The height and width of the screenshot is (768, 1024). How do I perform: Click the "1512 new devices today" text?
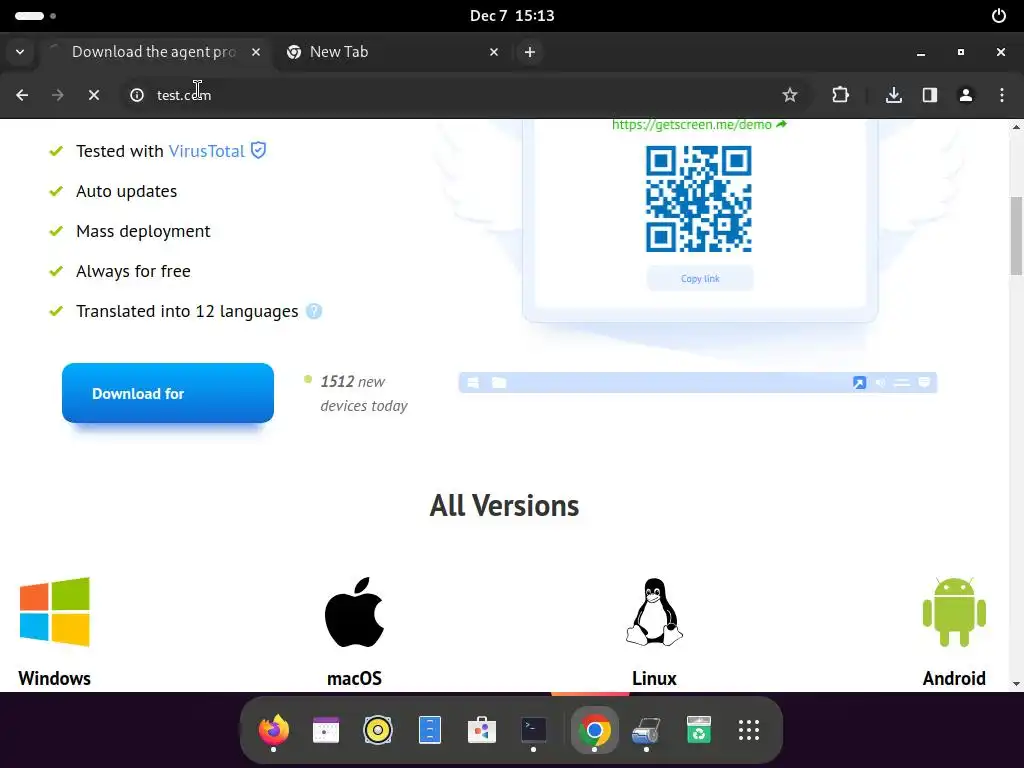pos(364,394)
